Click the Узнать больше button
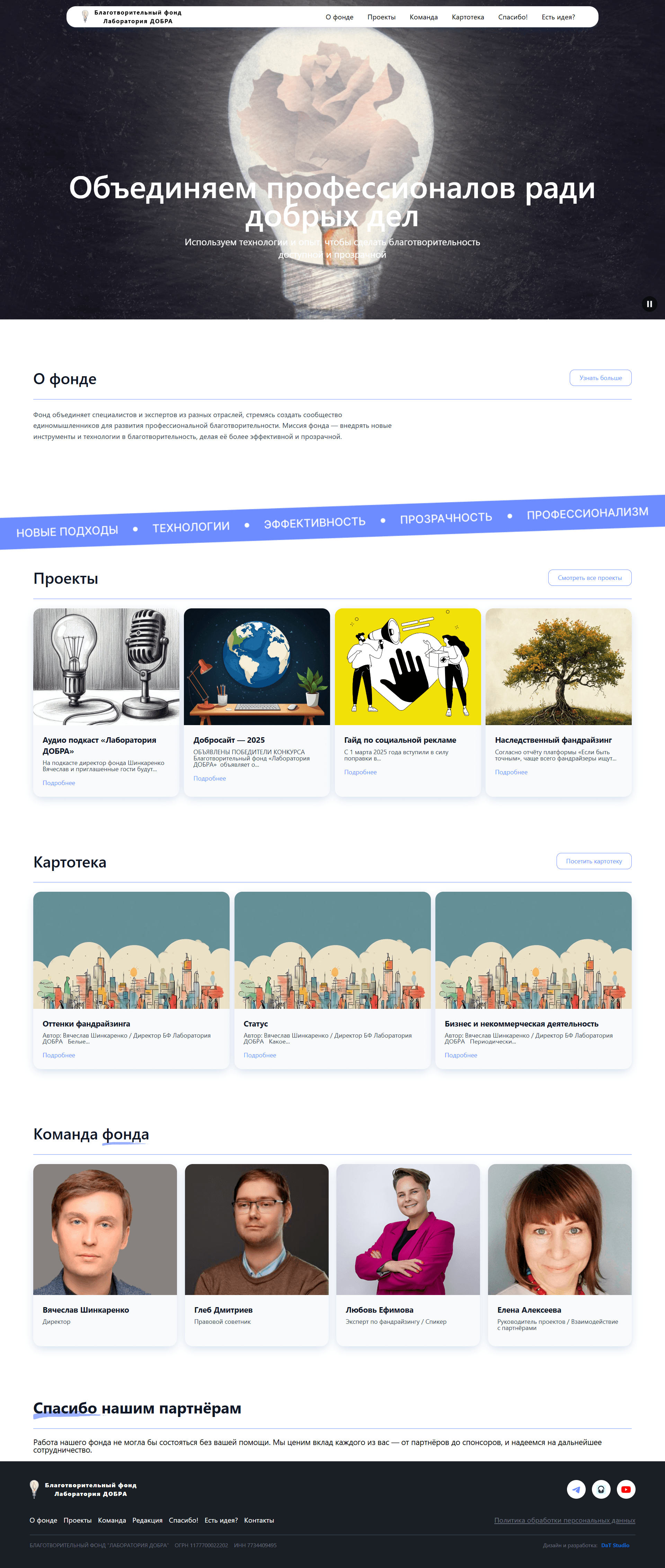 click(600, 378)
